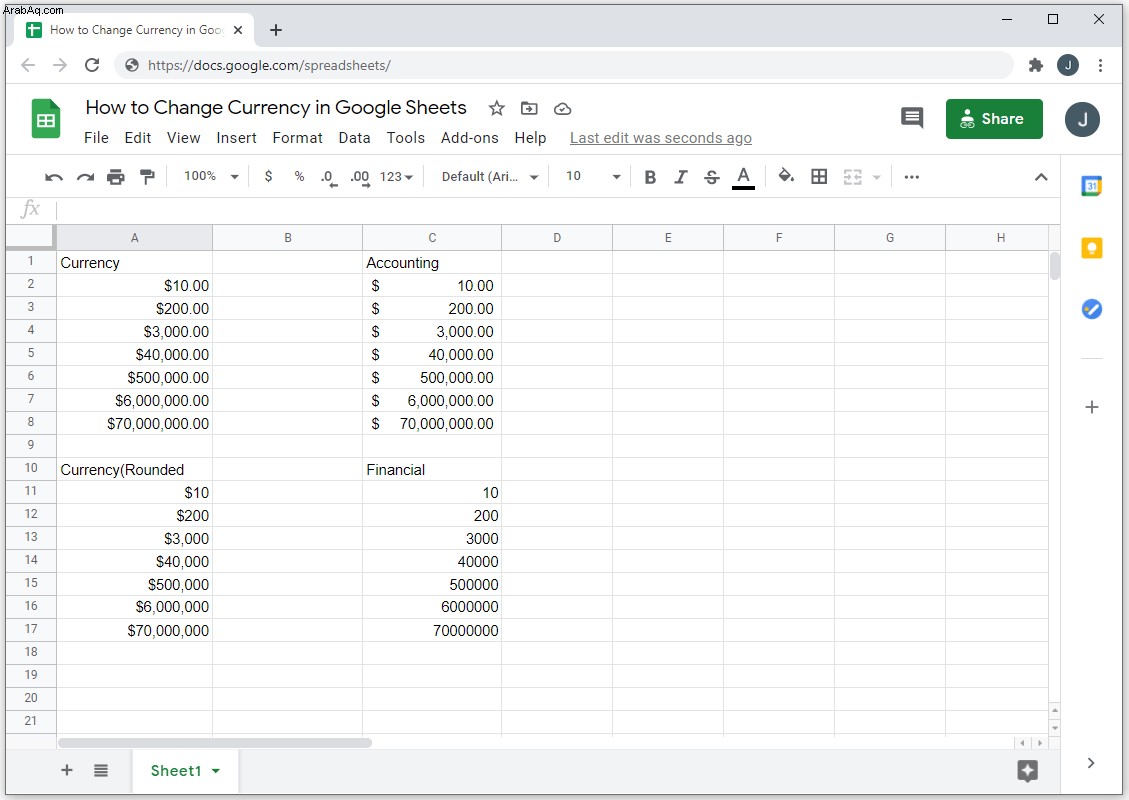Open the Sheet1 tab dropdown arrow

(215, 771)
